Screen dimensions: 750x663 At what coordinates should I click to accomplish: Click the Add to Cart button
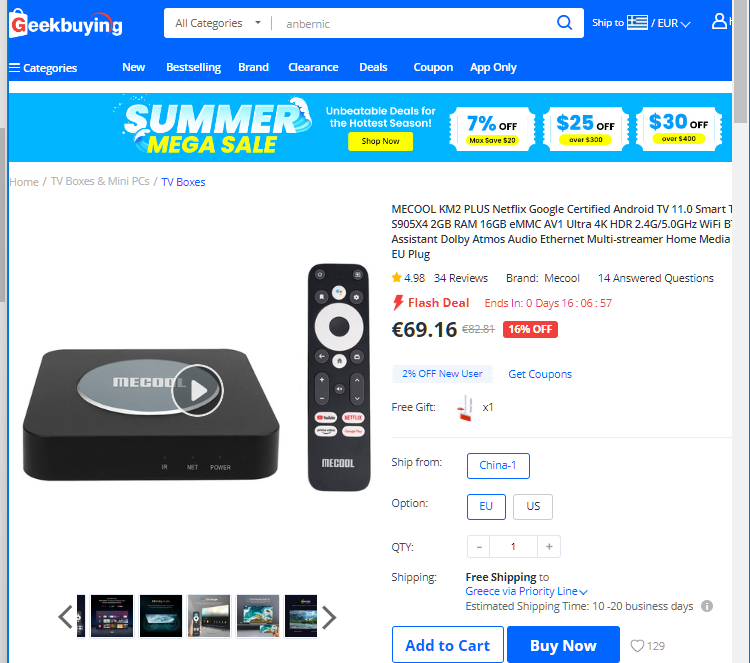448,645
